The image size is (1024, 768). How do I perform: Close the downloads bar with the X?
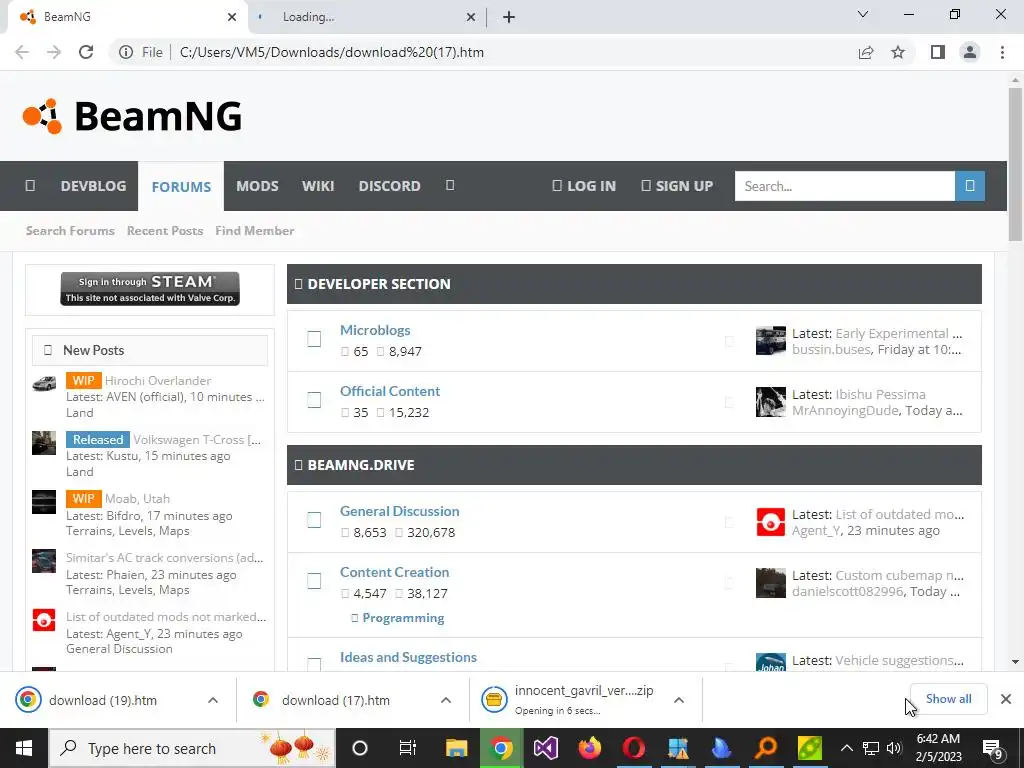[x=1006, y=699]
